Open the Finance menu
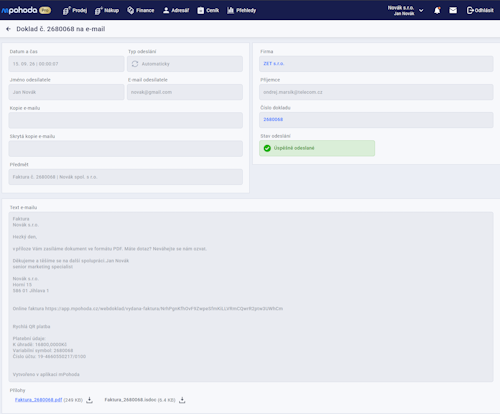The width and height of the screenshot is (500, 414). click(140, 10)
